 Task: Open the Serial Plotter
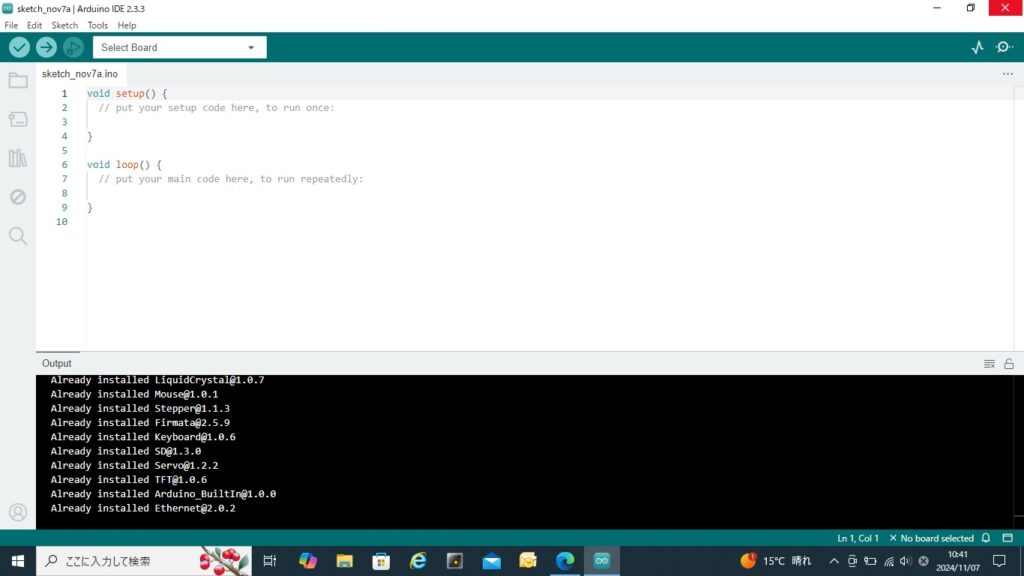click(977, 47)
